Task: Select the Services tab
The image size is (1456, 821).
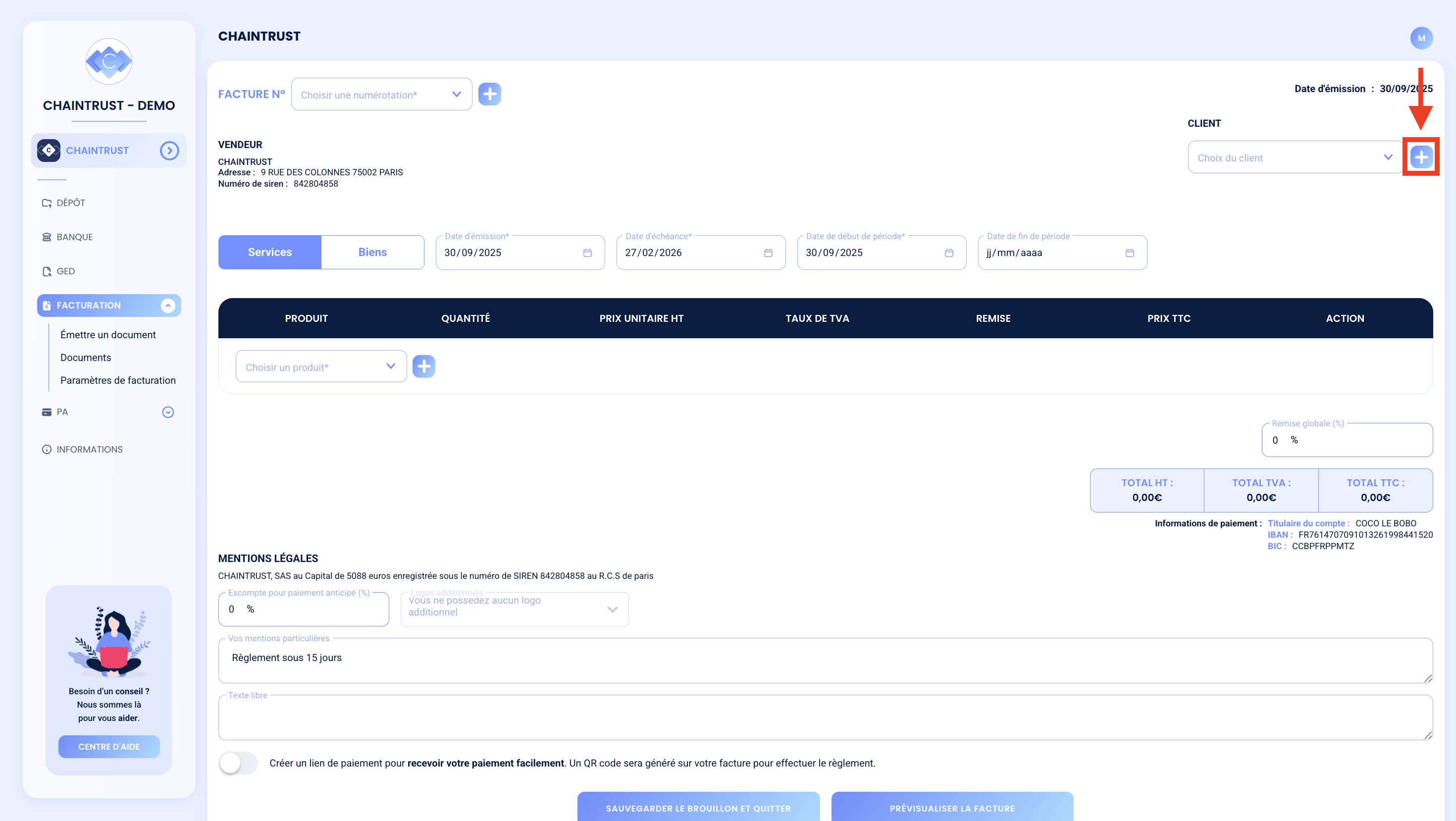Action: [x=269, y=252]
